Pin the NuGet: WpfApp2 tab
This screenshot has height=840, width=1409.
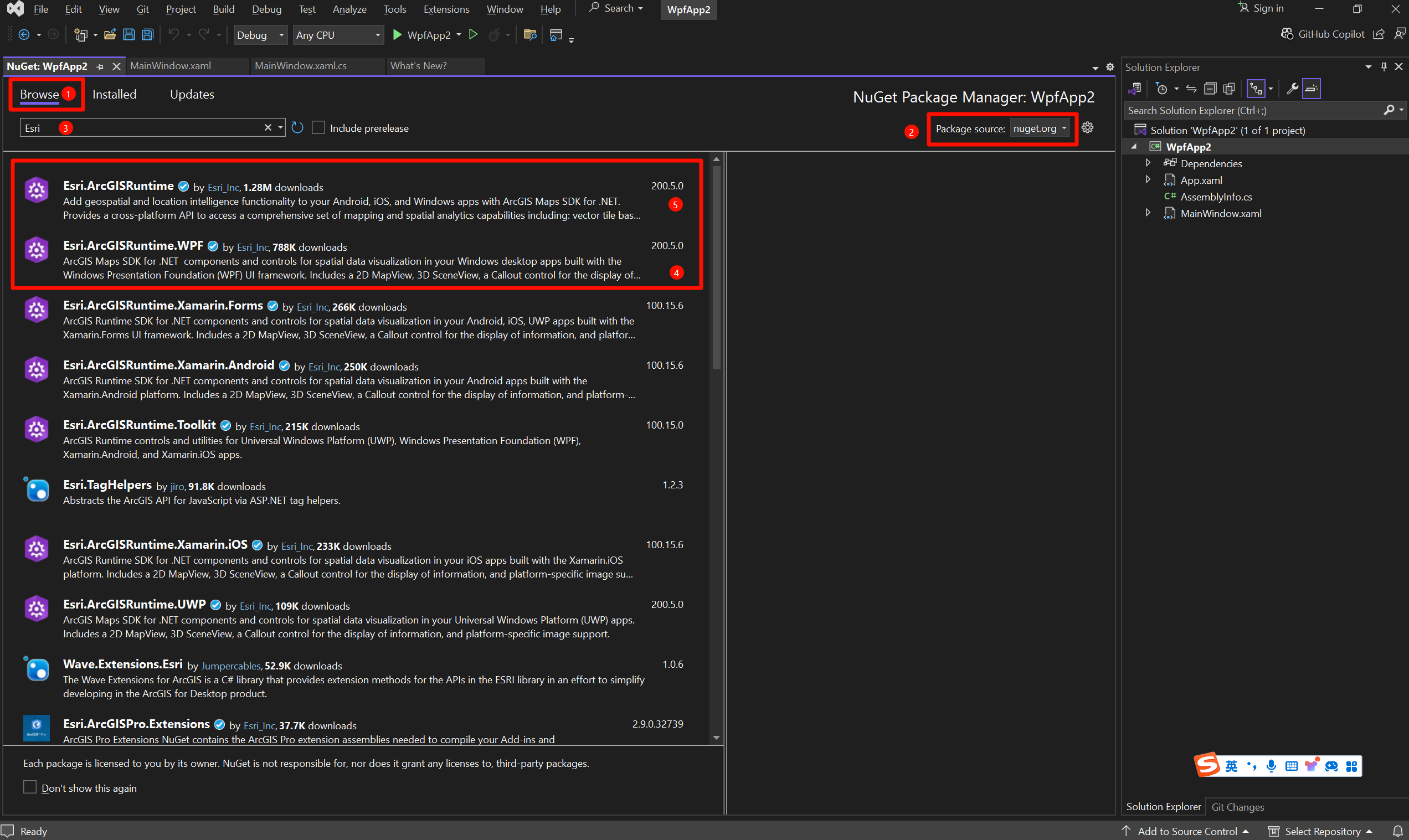click(x=100, y=67)
